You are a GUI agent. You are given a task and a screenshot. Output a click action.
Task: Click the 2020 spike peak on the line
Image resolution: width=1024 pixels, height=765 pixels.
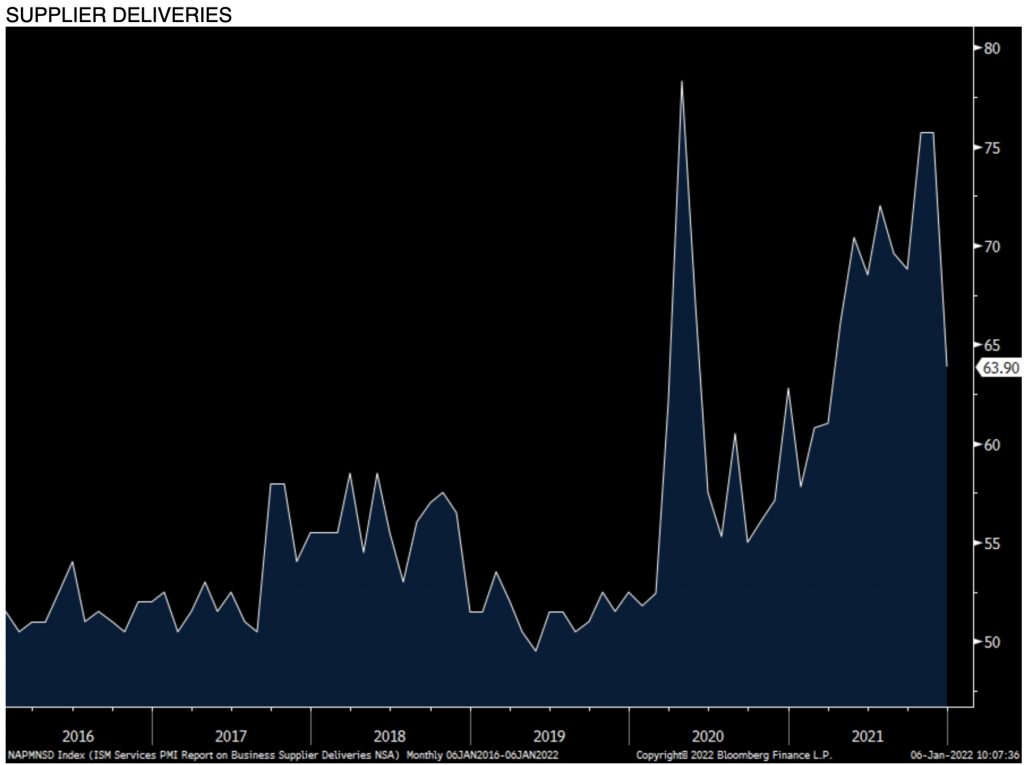coord(681,82)
